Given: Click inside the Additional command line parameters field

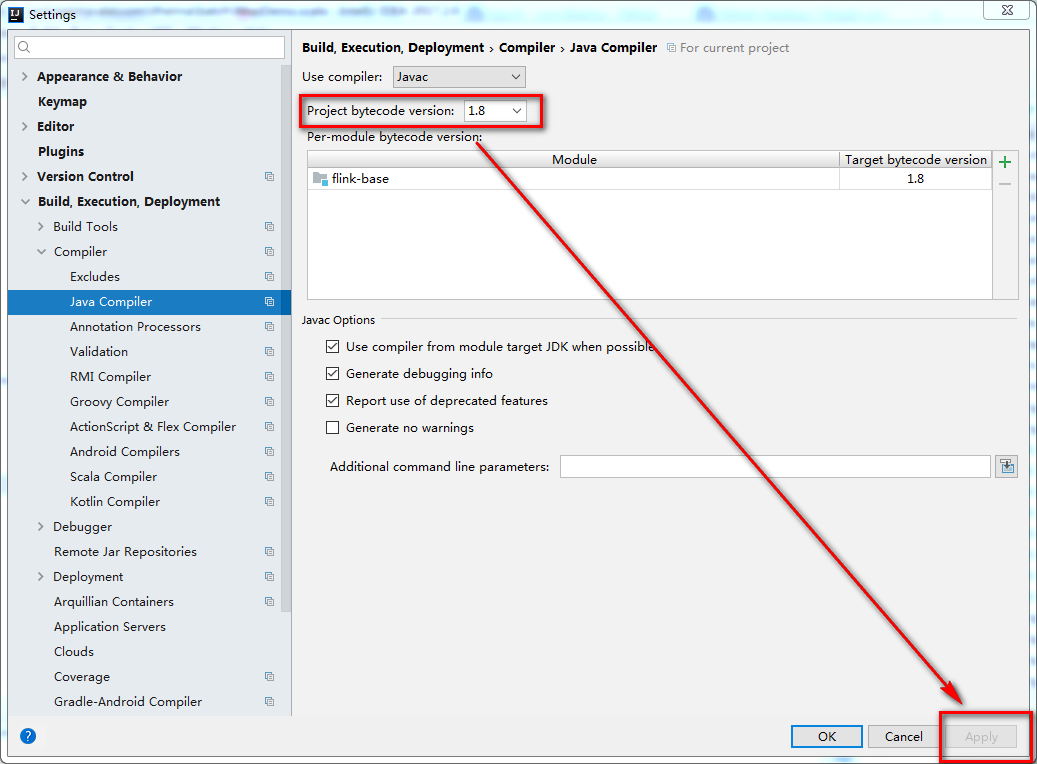Looking at the screenshot, I should 774,466.
